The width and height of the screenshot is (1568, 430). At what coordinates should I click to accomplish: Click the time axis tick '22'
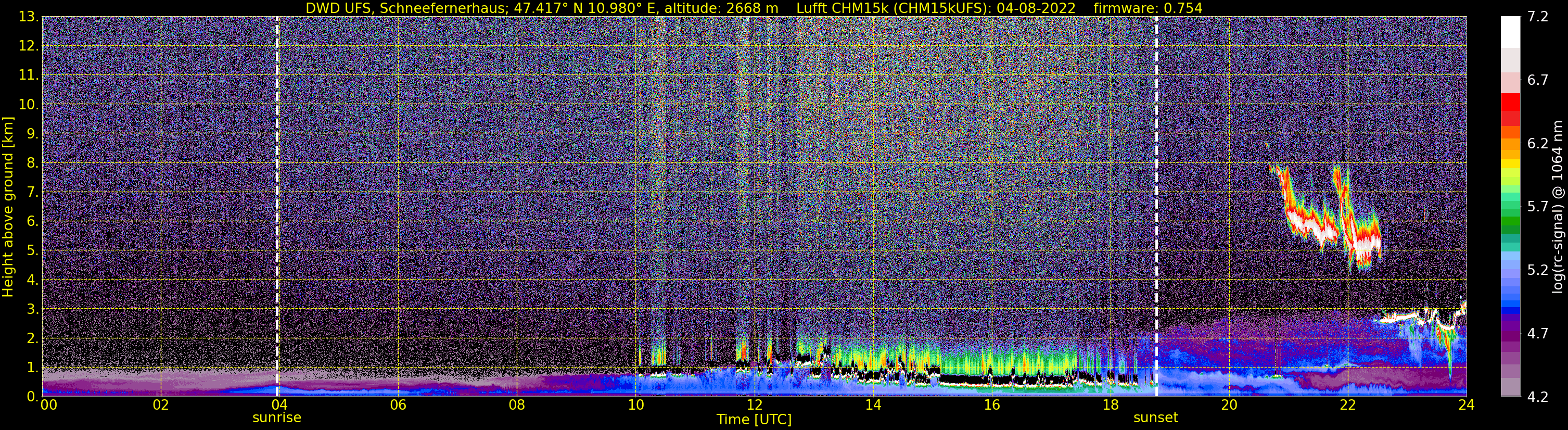coord(1348,406)
